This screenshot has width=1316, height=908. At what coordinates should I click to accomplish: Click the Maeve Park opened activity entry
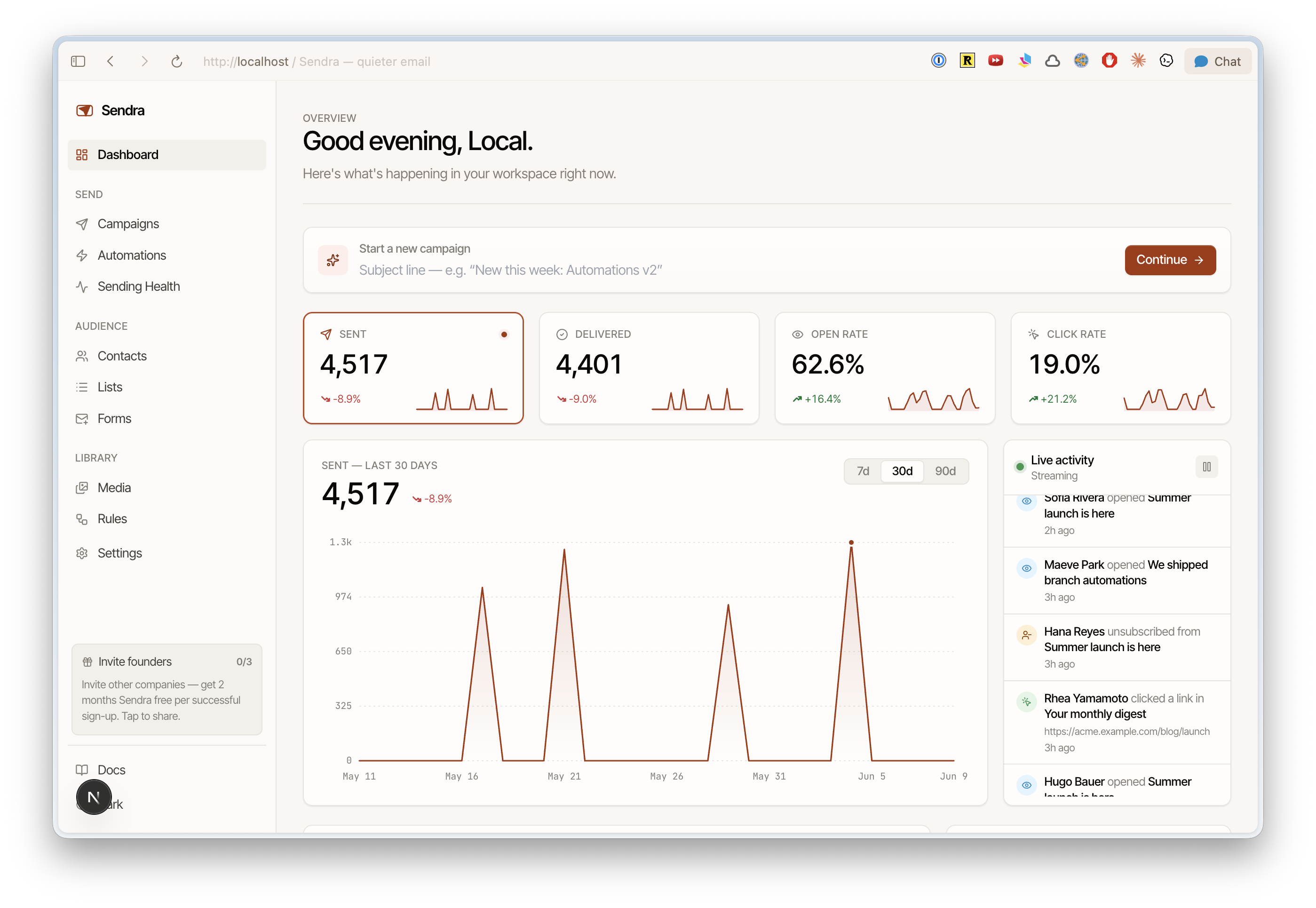coord(1117,580)
